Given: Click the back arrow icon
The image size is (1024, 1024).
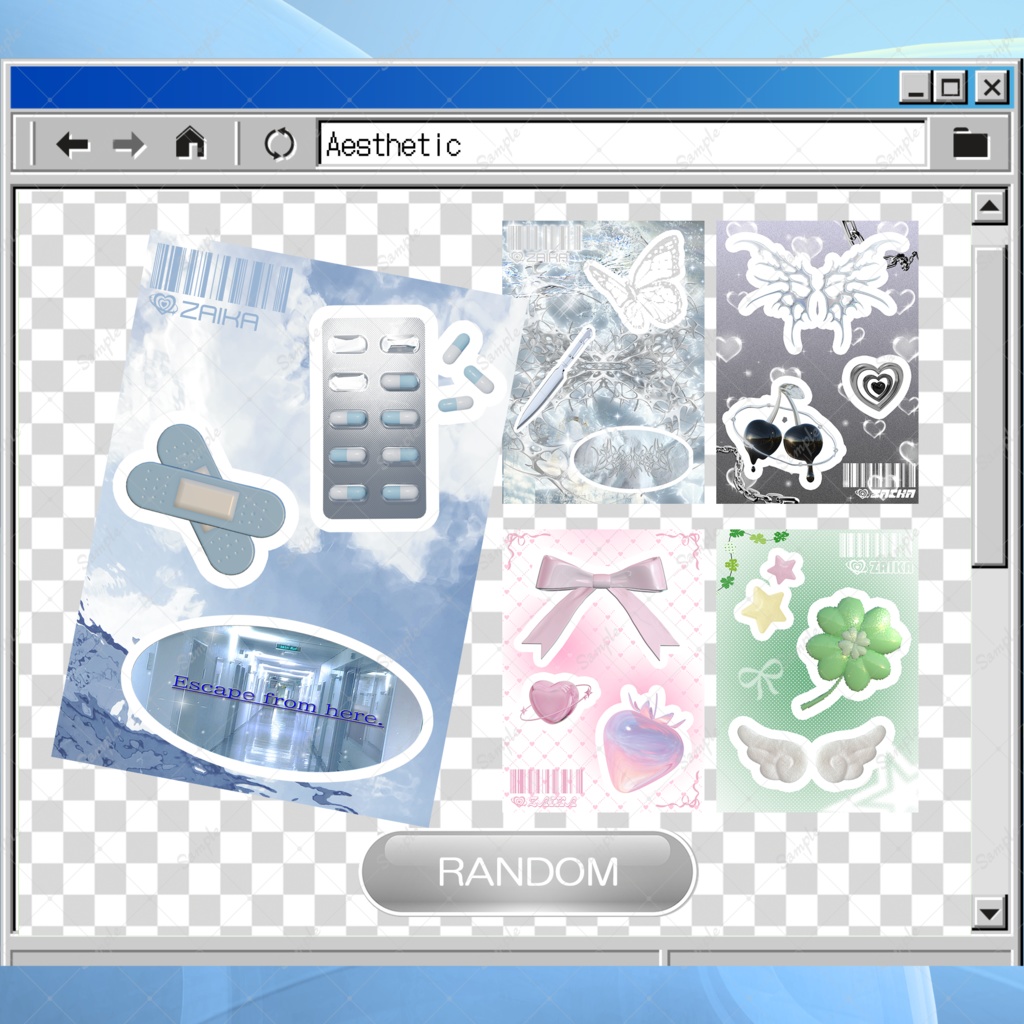Looking at the screenshot, I should point(72,144).
